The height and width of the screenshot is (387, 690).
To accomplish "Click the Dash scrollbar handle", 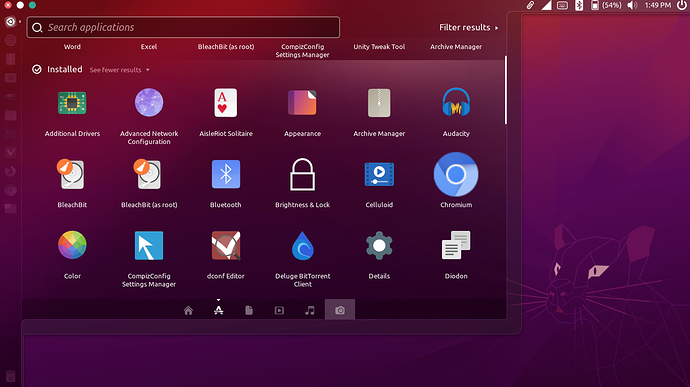I will pos(506,90).
